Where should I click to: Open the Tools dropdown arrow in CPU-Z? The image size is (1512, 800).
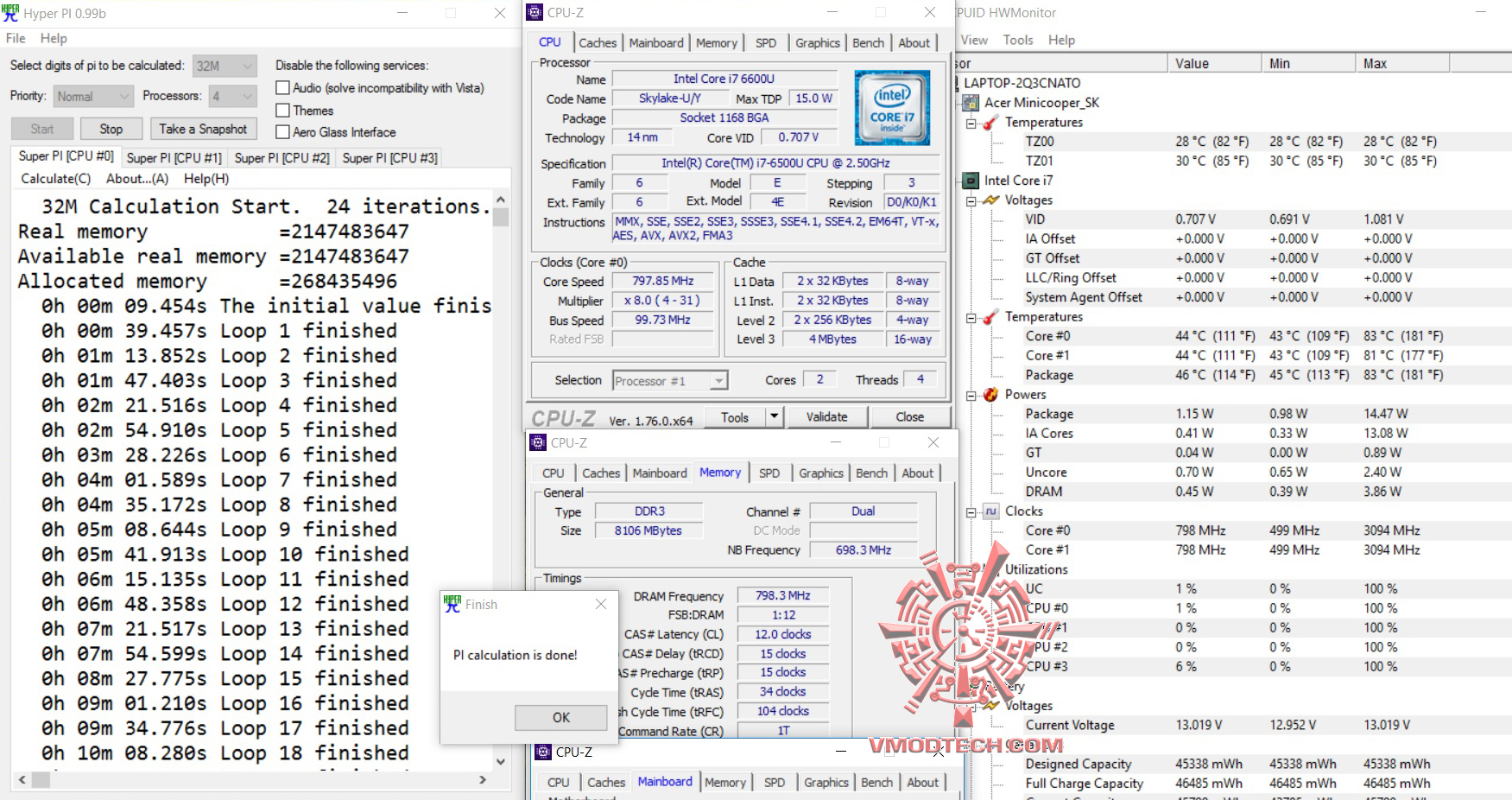(775, 417)
